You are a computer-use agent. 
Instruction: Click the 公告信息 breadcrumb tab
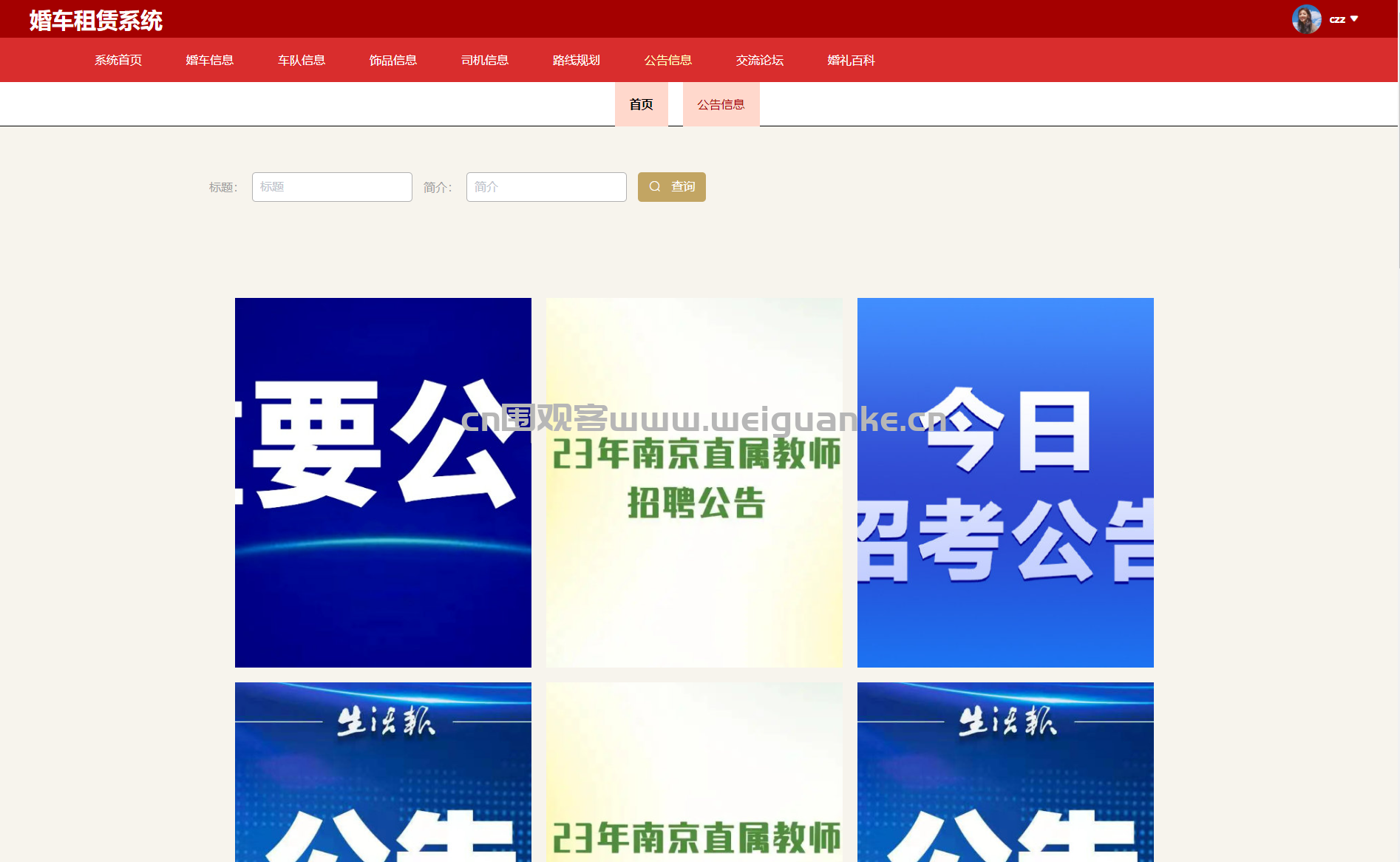point(721,104)
